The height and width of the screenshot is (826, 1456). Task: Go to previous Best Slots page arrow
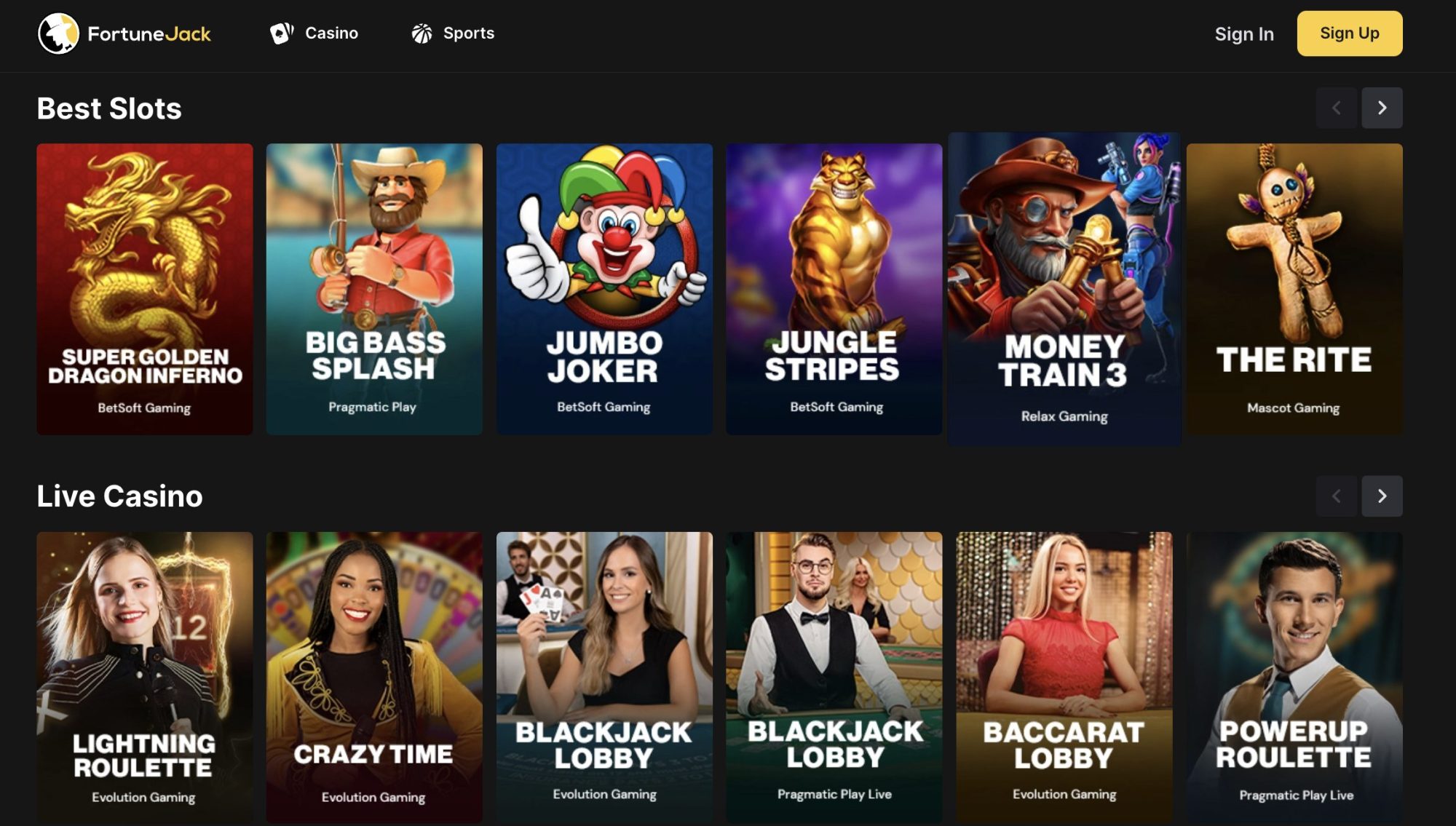point(1336,108)
